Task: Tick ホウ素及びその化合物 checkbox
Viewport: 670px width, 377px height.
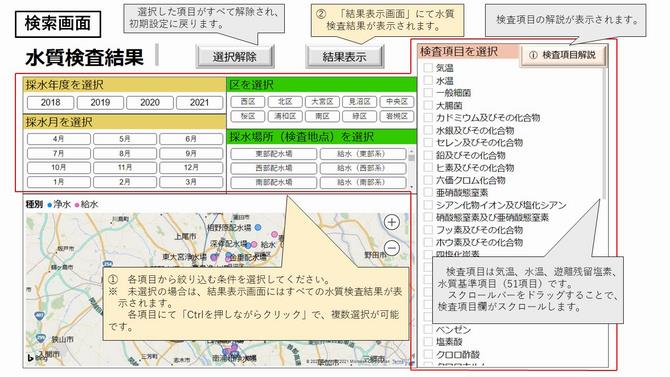Action: 428,242
